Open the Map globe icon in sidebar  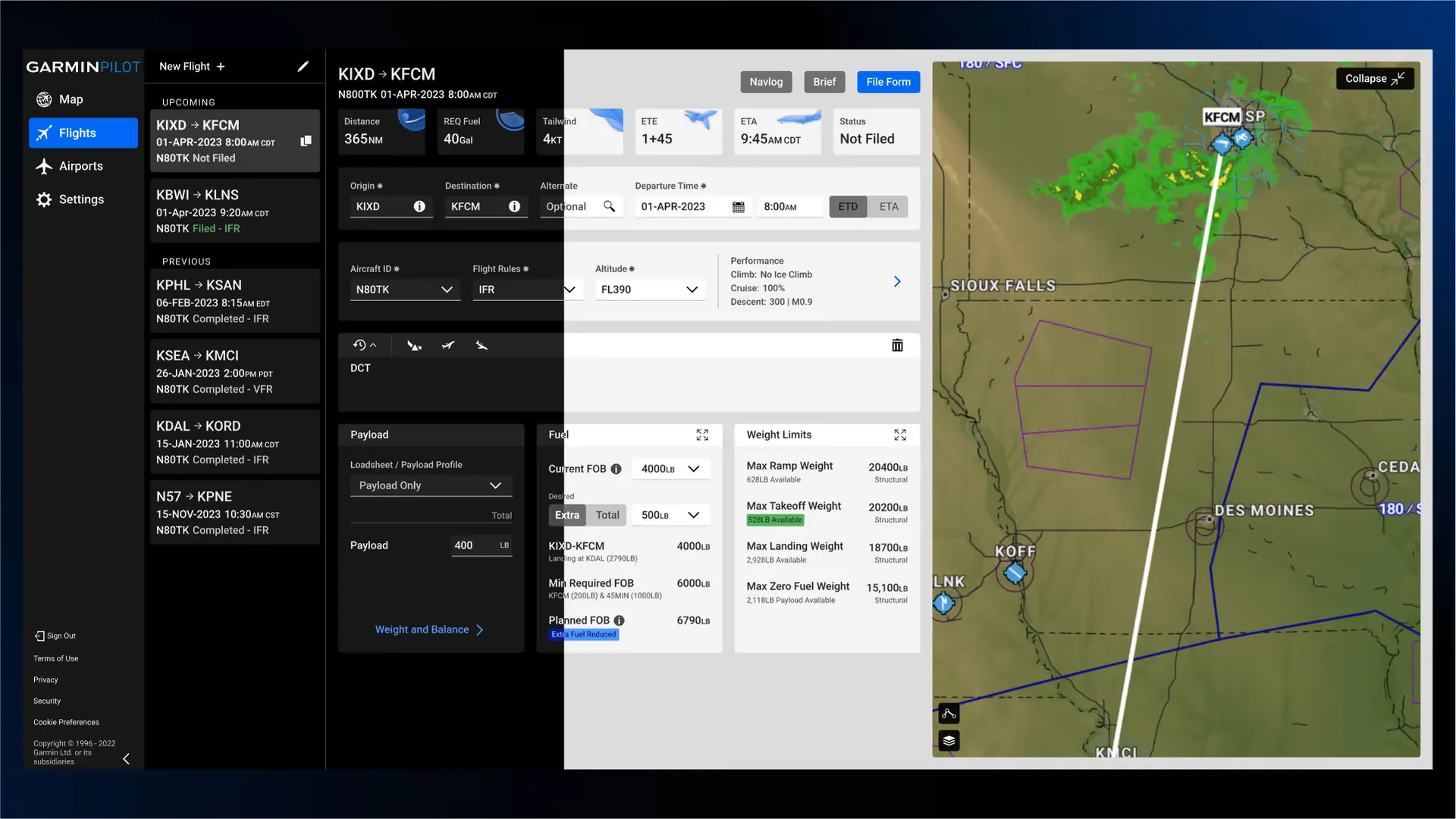tap(44, 99)
